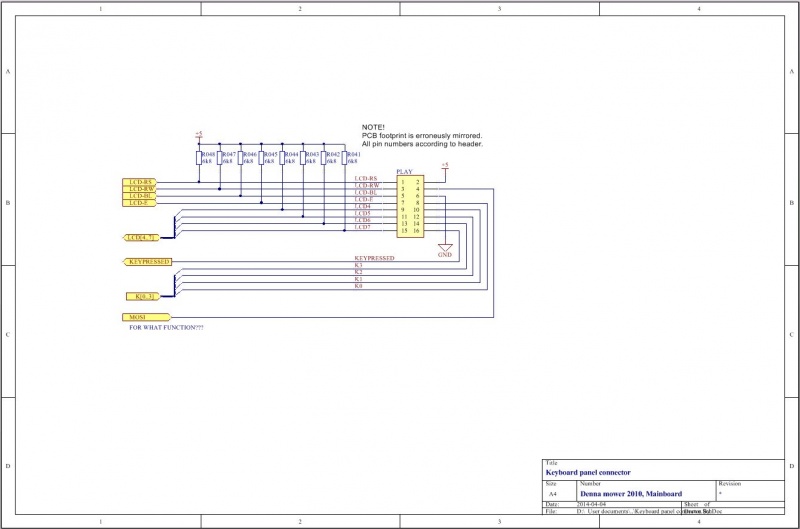Click the 6k8 value of resistor R048
The height and width of the screenshot is (529, 800).
coord(207,161)
